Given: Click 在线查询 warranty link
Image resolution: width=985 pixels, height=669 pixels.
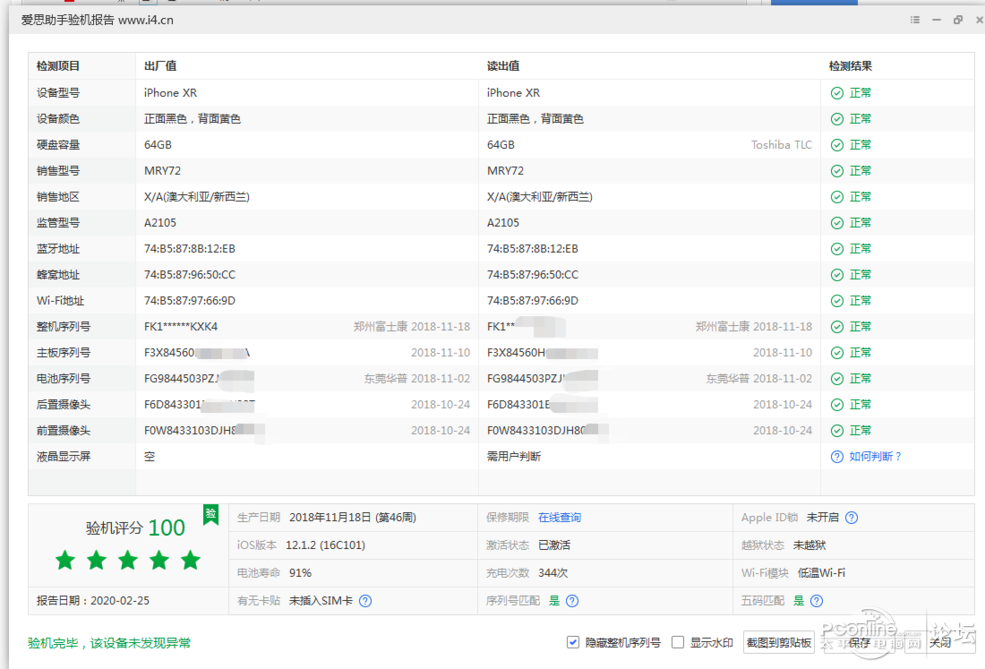Looking at the screenshot, I should coord(559,518).
